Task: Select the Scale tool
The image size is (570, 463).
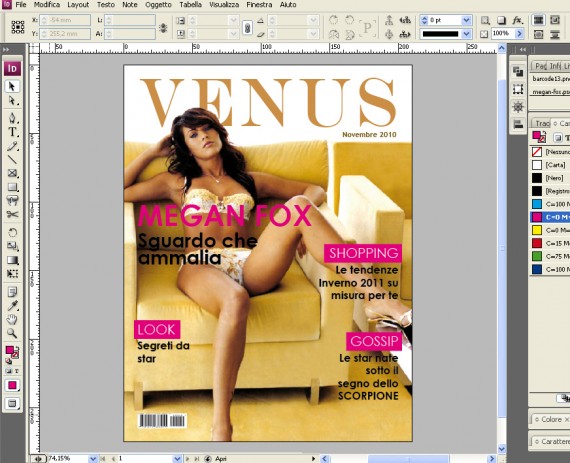Action: pyautogui.click(x=12, y=246)
